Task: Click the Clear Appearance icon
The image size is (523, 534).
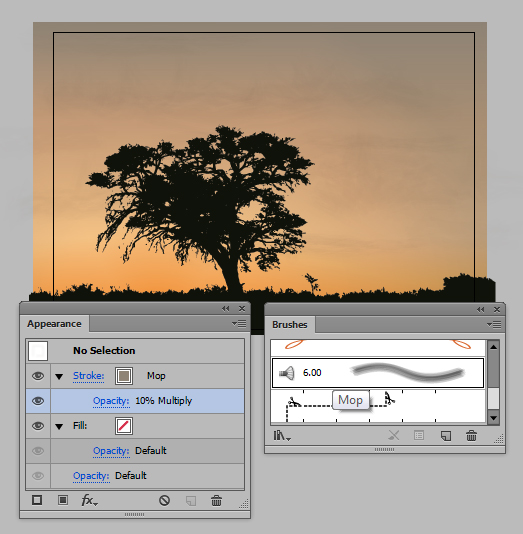Action: click(164, 500)
